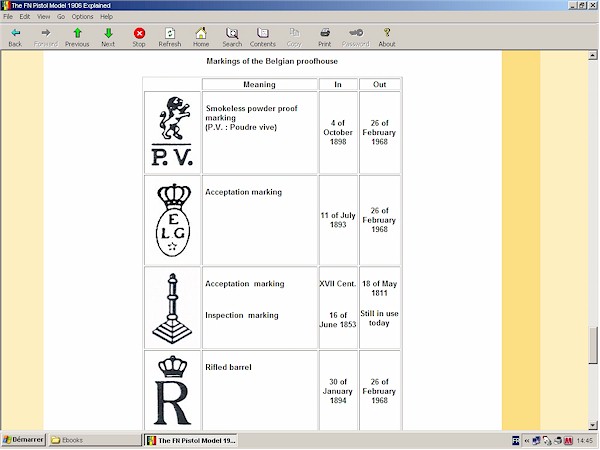Click '11 of July 1893' cell
Viewport: 600px width, 450px height.
coord(338,220)
